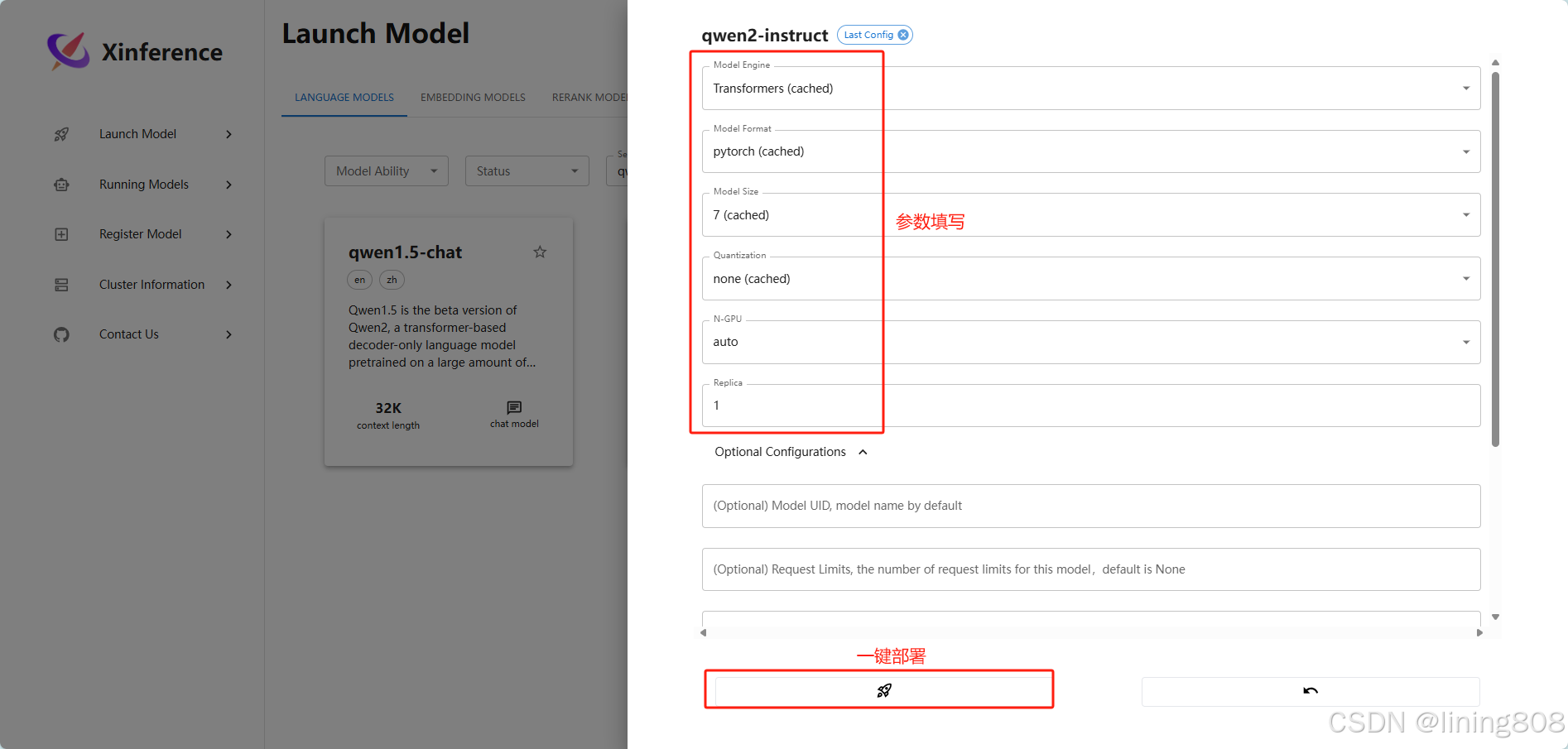This screenshot has width=1568, height=749.
Task: Open the Model Engine dropdown
Action: click(1091, 88)
